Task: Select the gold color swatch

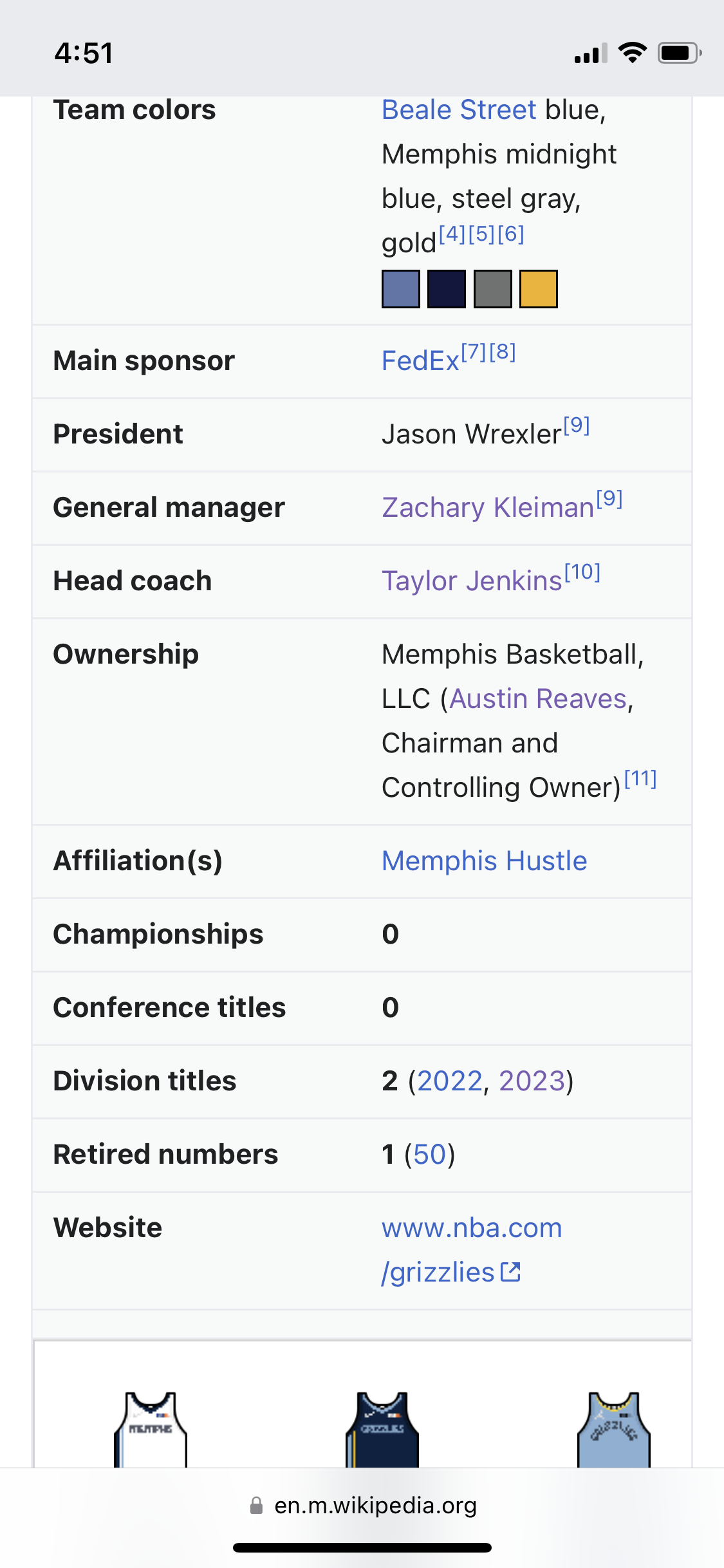Action: click(x=539, y=289)
